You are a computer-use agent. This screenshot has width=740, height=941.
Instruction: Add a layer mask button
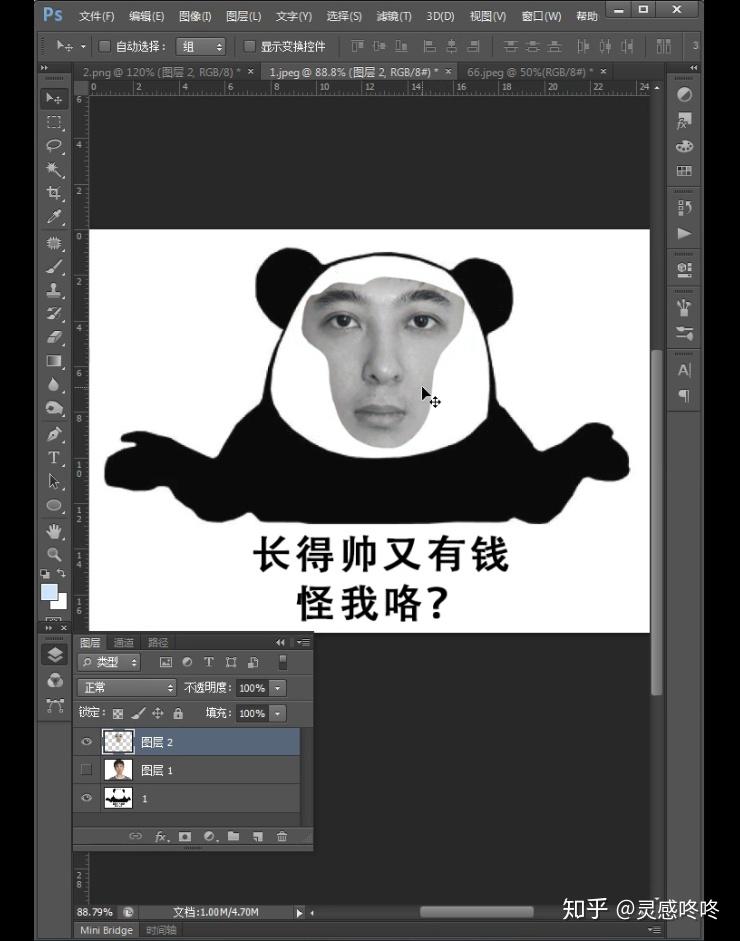coord(185,836)
